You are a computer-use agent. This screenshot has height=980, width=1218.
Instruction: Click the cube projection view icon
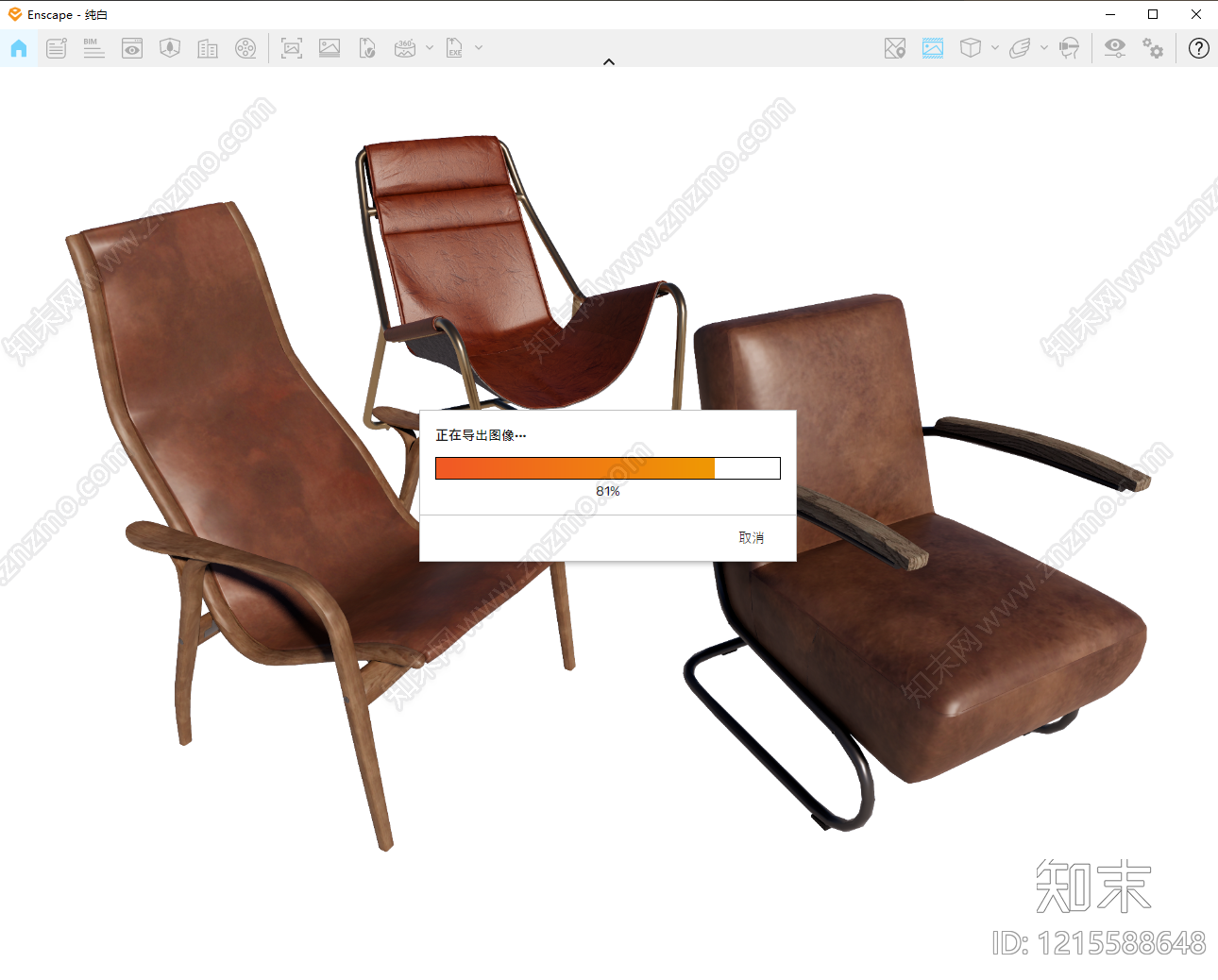tap(971, 48)
